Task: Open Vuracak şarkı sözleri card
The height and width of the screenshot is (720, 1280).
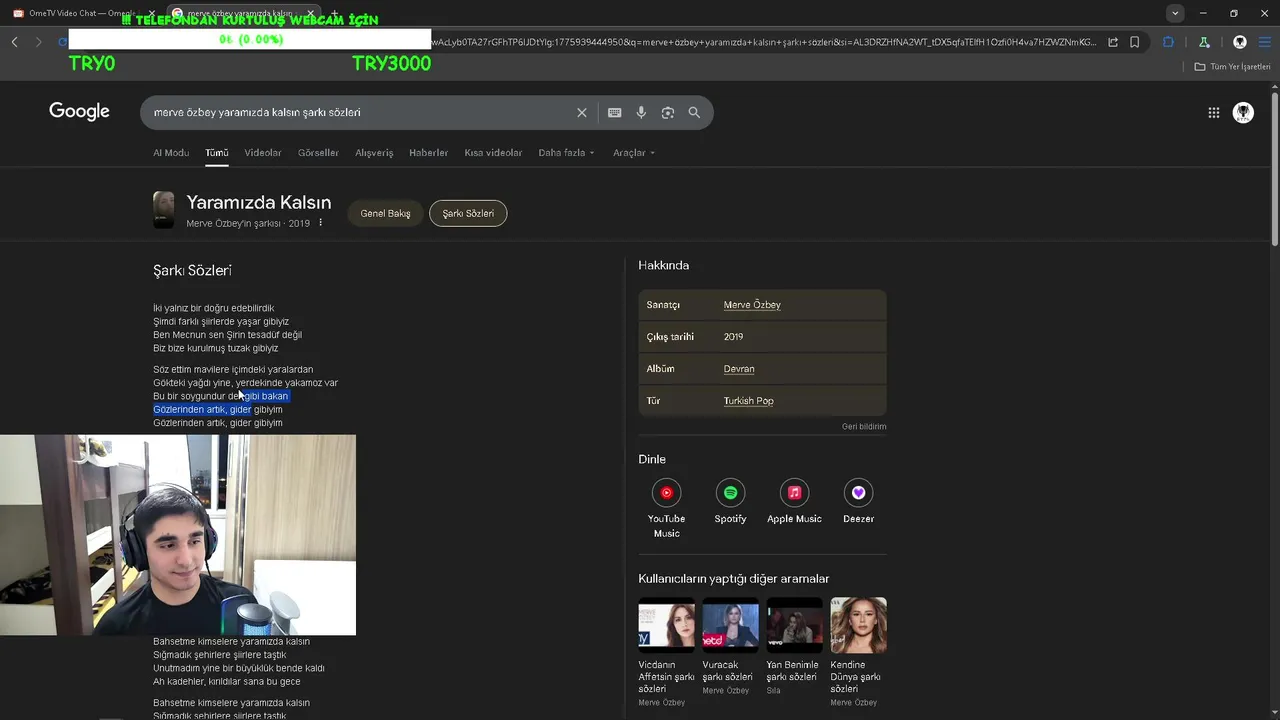Action: tap(730, 647)
